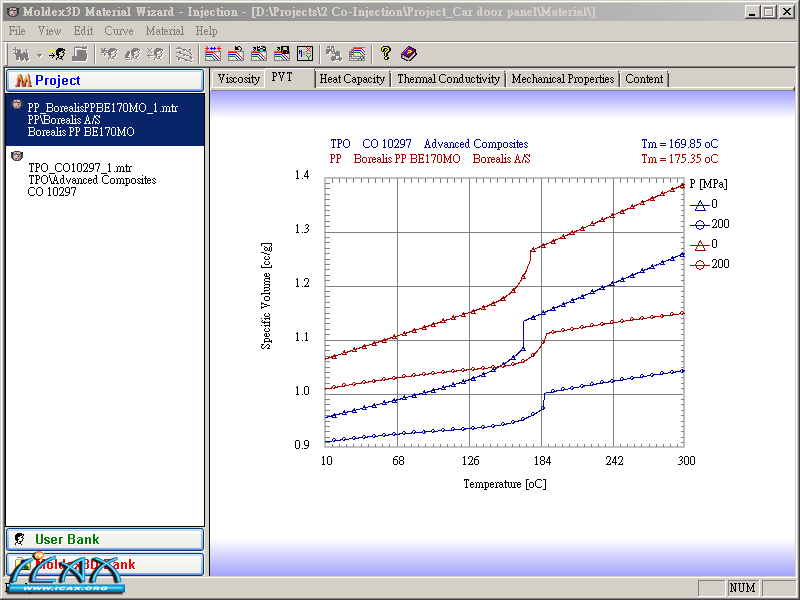Click the last stacked curves icon before help
This screenshot has width=800, height=600.
coord(357,54)
